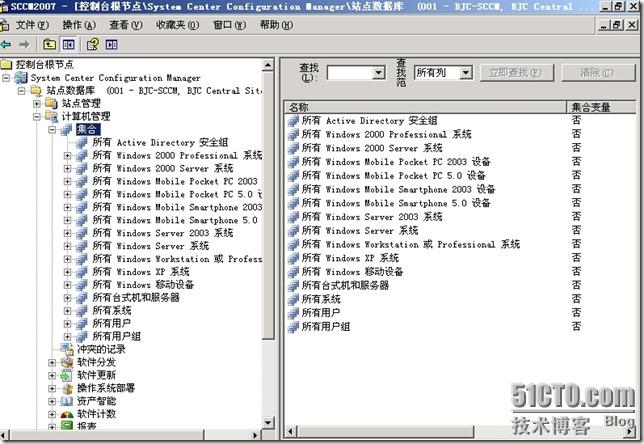Open the Help toolbar icon

coord(93,44)
